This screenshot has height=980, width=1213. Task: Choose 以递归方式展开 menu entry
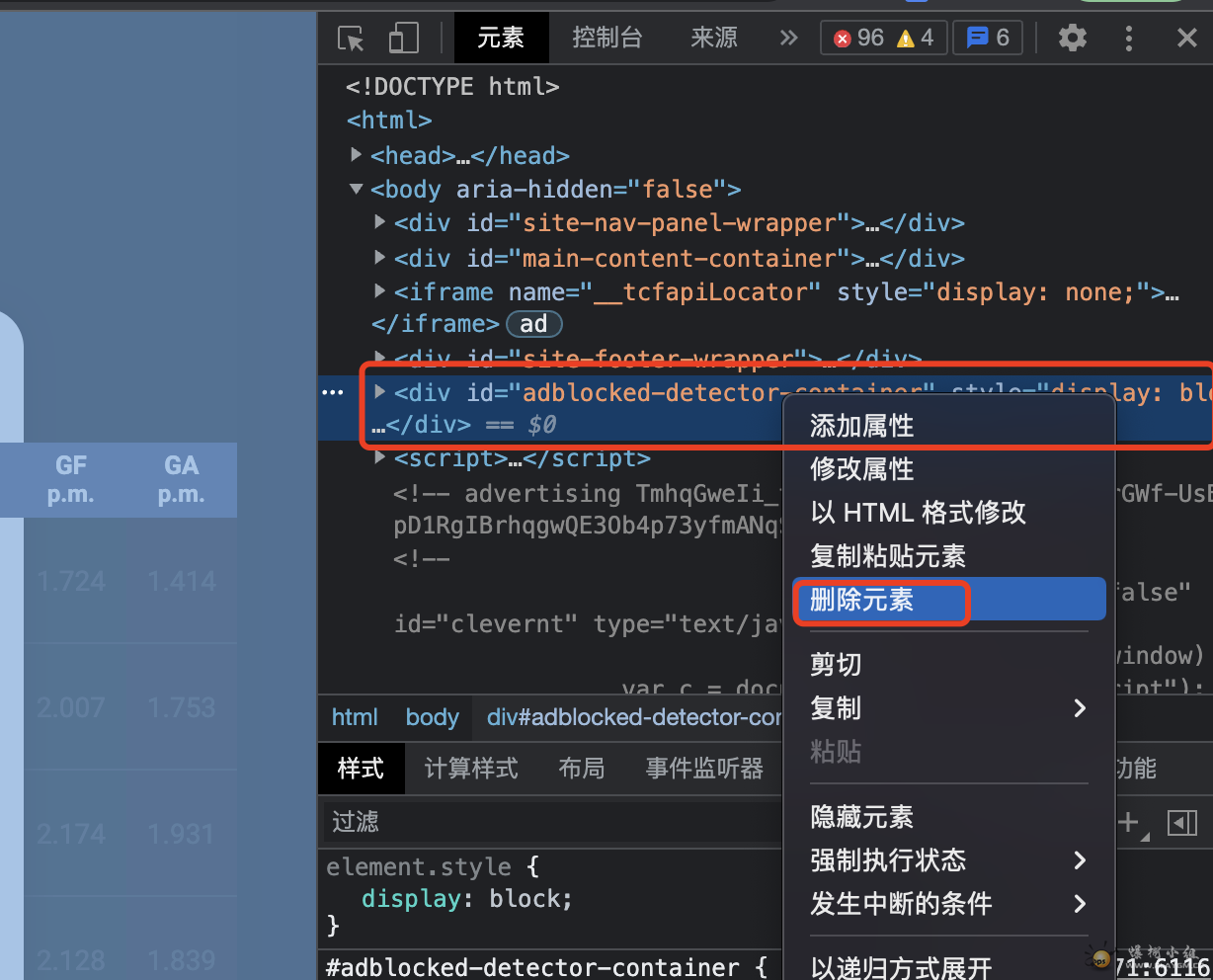(901, 969)
